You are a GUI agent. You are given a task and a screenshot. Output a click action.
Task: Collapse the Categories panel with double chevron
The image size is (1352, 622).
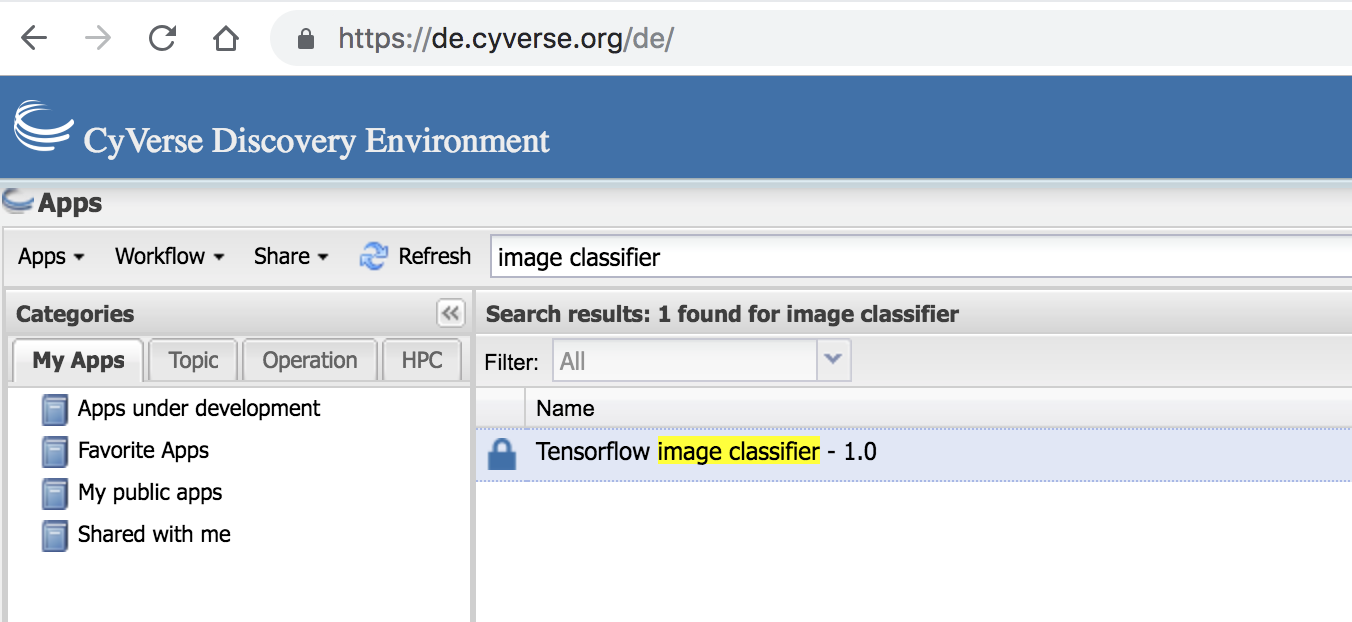[451, 314]
